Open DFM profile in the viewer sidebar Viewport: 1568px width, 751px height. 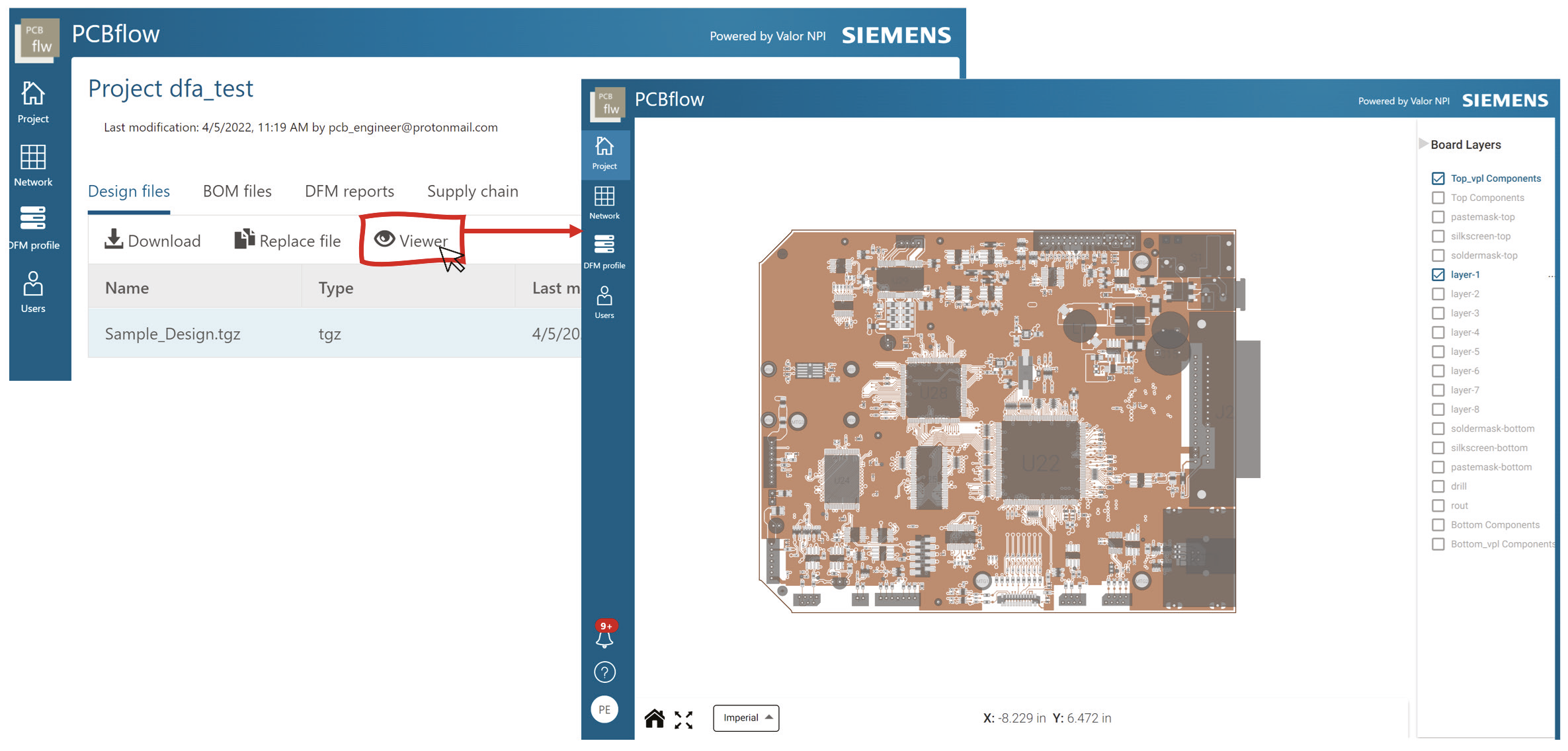pyautogui.click(x=604, y=252)
